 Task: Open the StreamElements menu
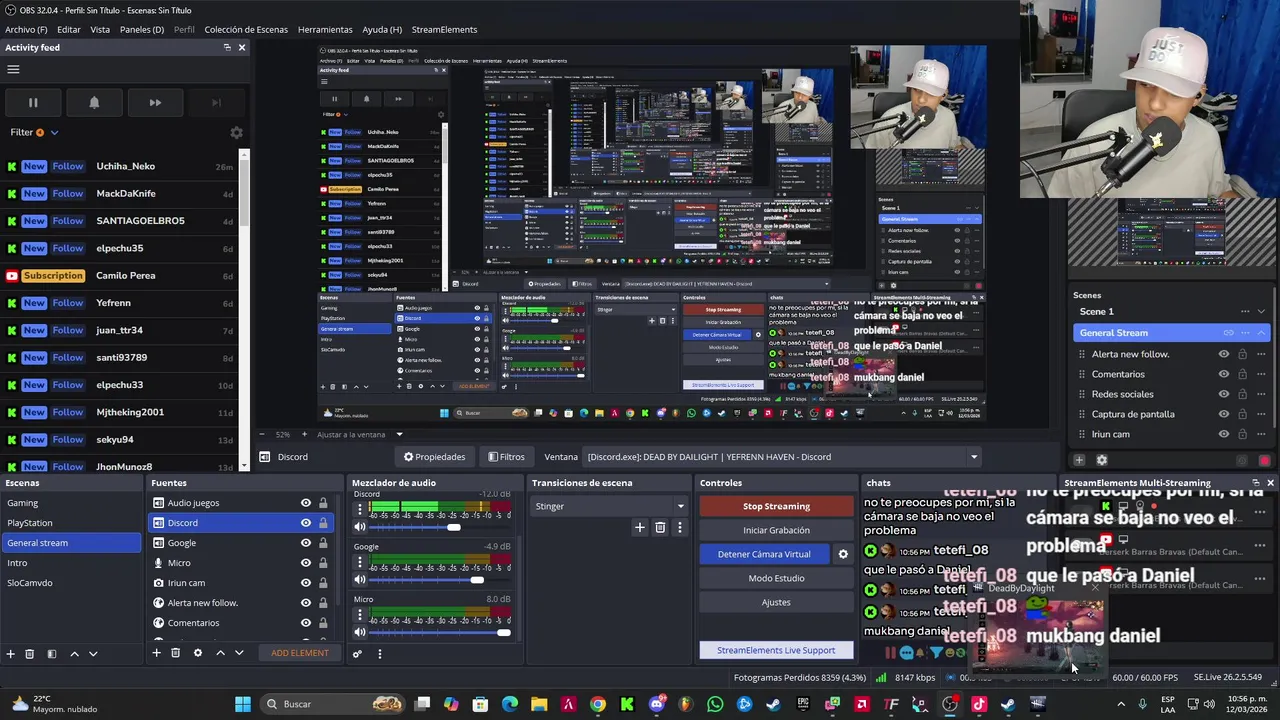pyautogui.click(x=444, y=29)
